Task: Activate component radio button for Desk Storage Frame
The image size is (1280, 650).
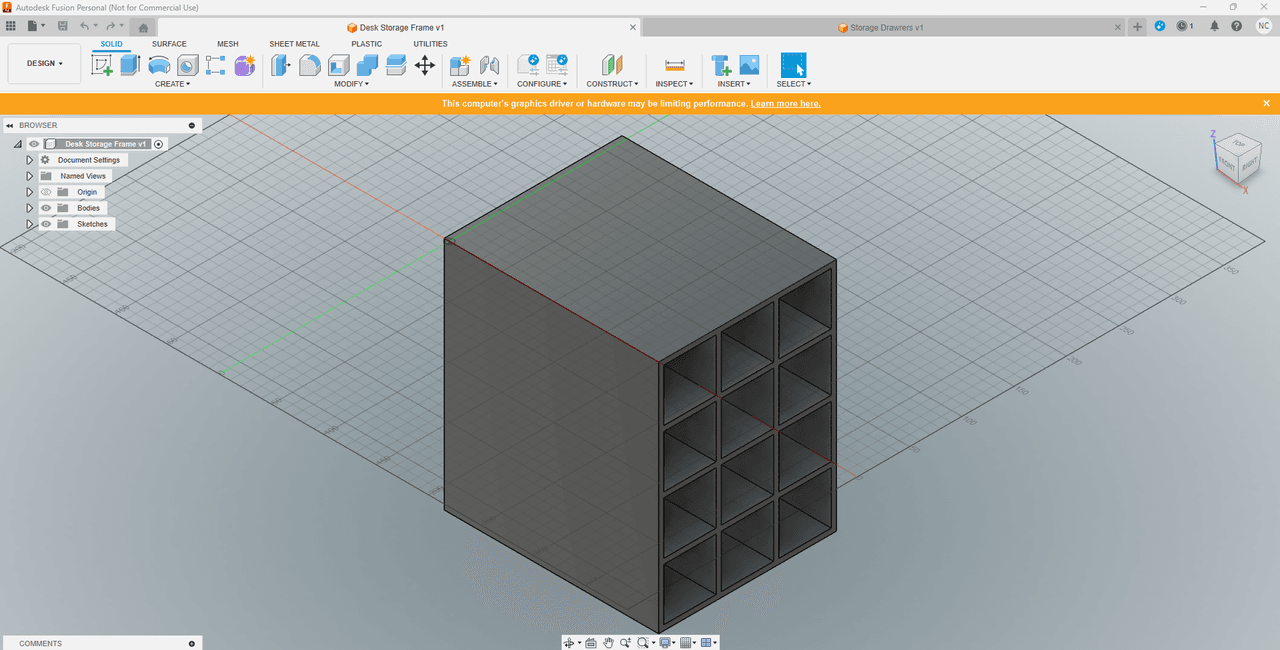Action: pos(159,144)
